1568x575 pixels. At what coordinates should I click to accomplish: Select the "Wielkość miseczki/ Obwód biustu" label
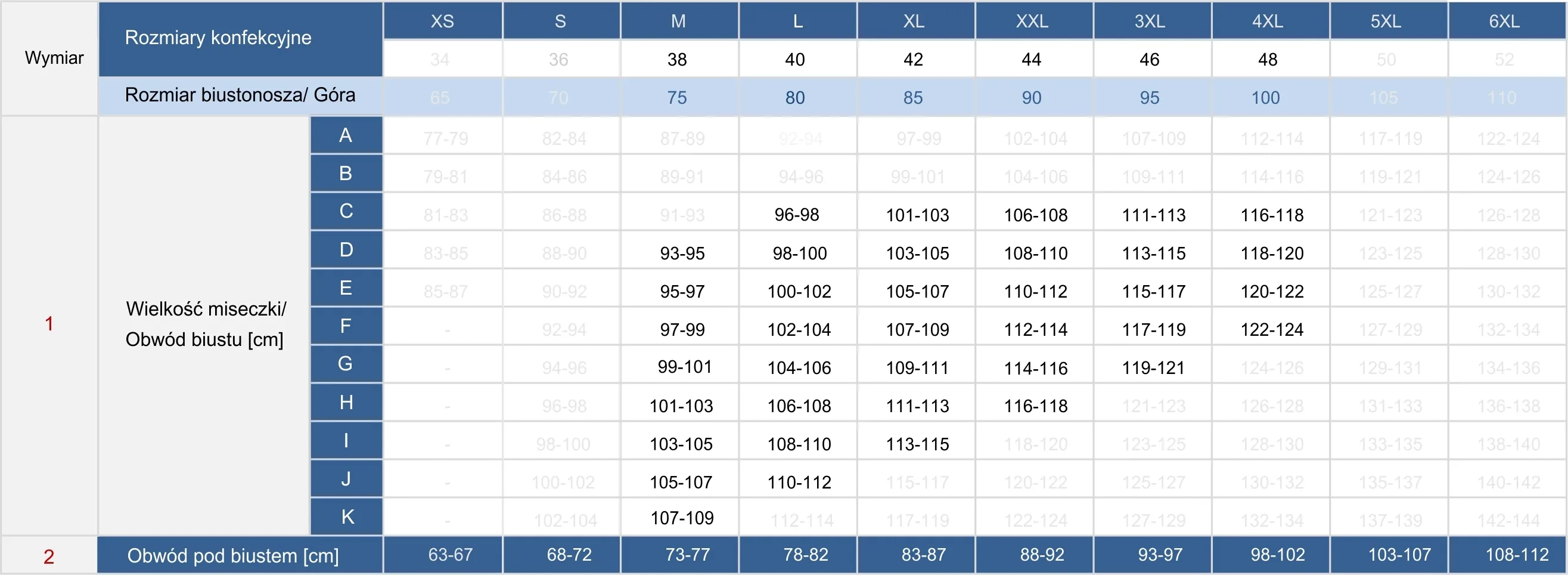205,324
